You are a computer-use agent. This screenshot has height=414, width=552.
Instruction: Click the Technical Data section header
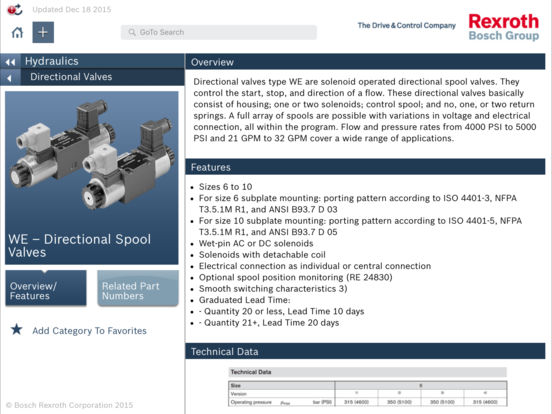tap(365, 351)
